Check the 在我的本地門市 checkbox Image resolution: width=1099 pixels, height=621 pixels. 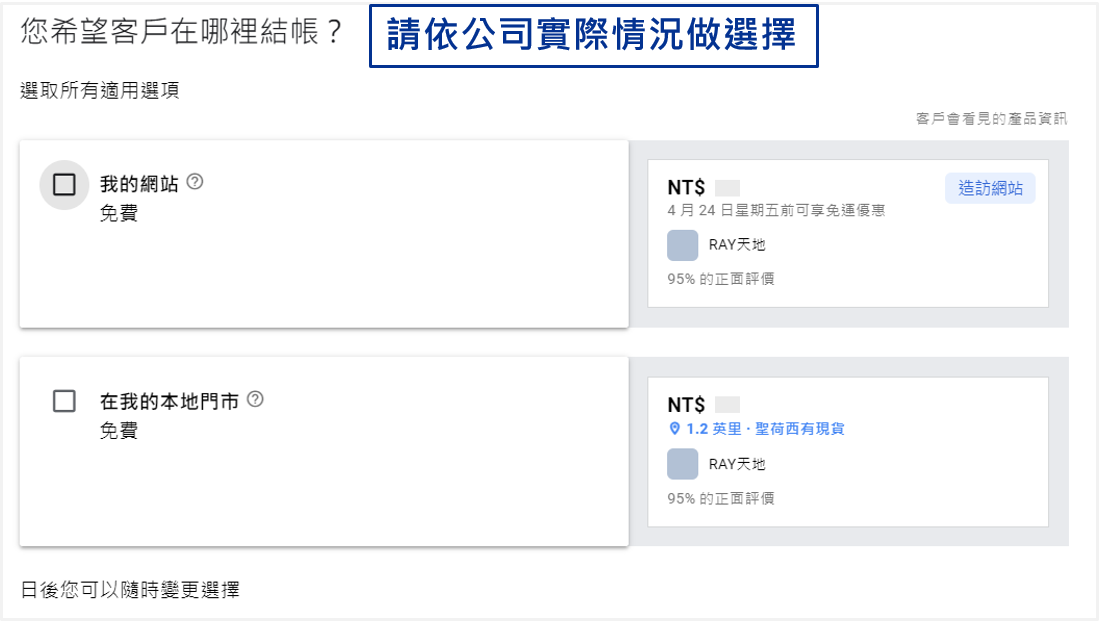[64, 402]
